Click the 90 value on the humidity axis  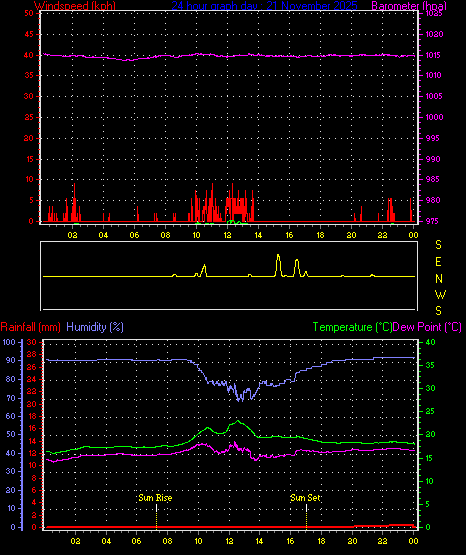[11, 360]
